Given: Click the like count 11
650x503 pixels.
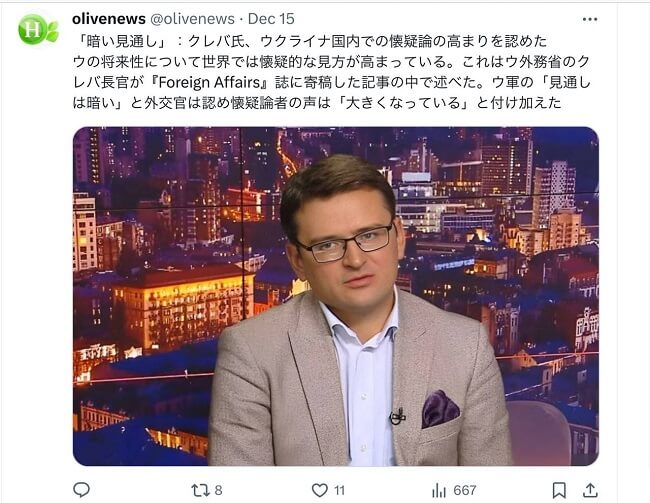Looking at the screenshot, I should click(340, 491).
